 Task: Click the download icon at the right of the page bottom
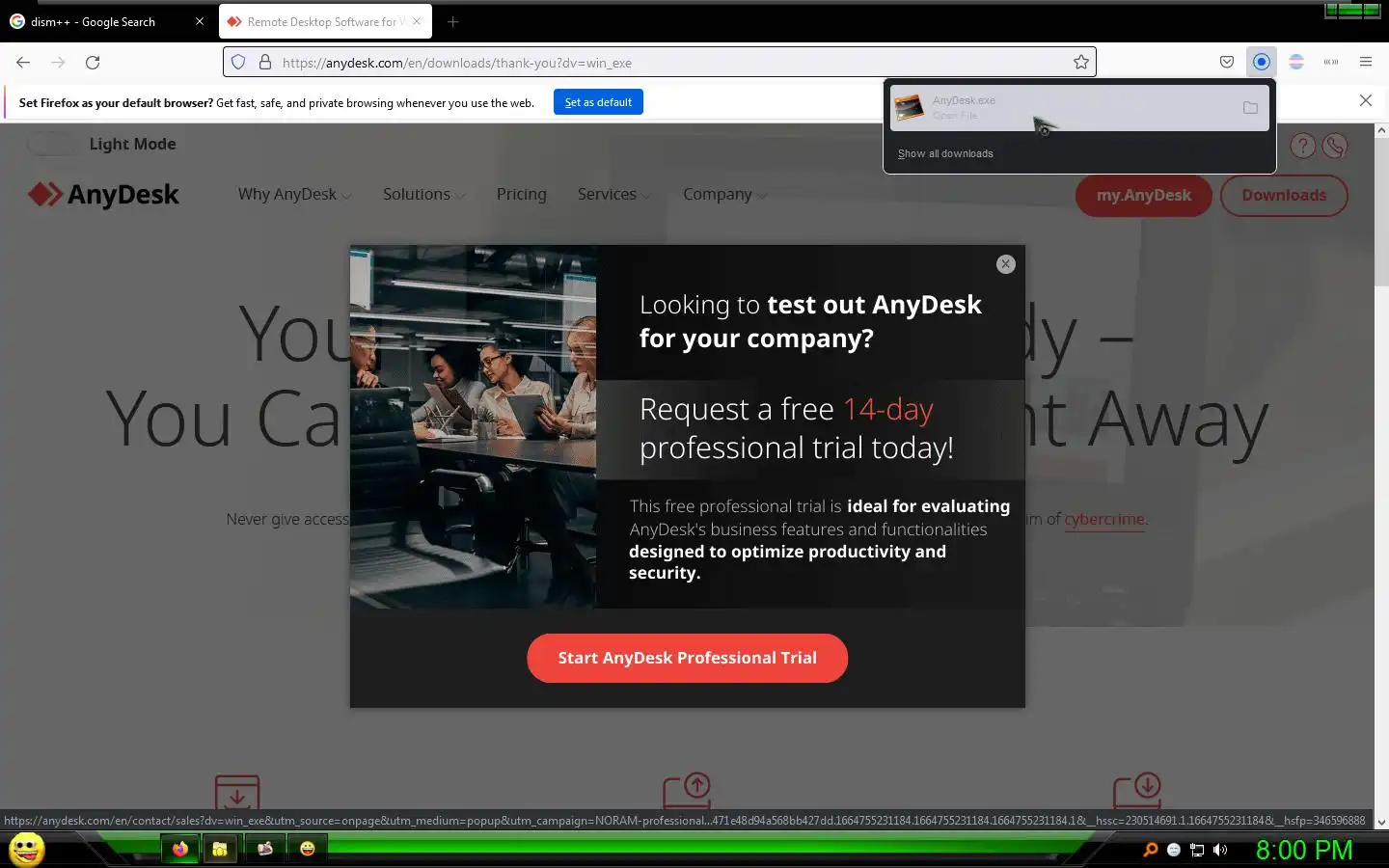1136,791
